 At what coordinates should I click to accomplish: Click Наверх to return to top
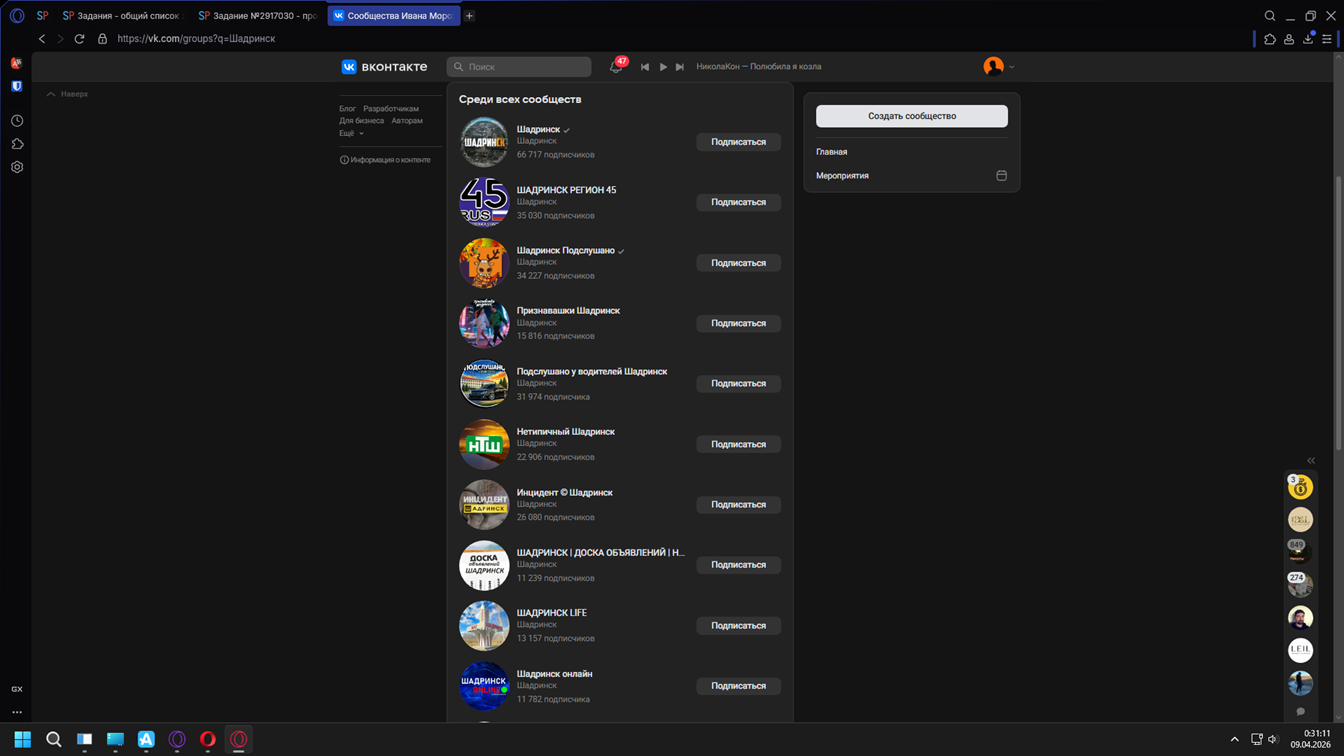tap(67, 94)
